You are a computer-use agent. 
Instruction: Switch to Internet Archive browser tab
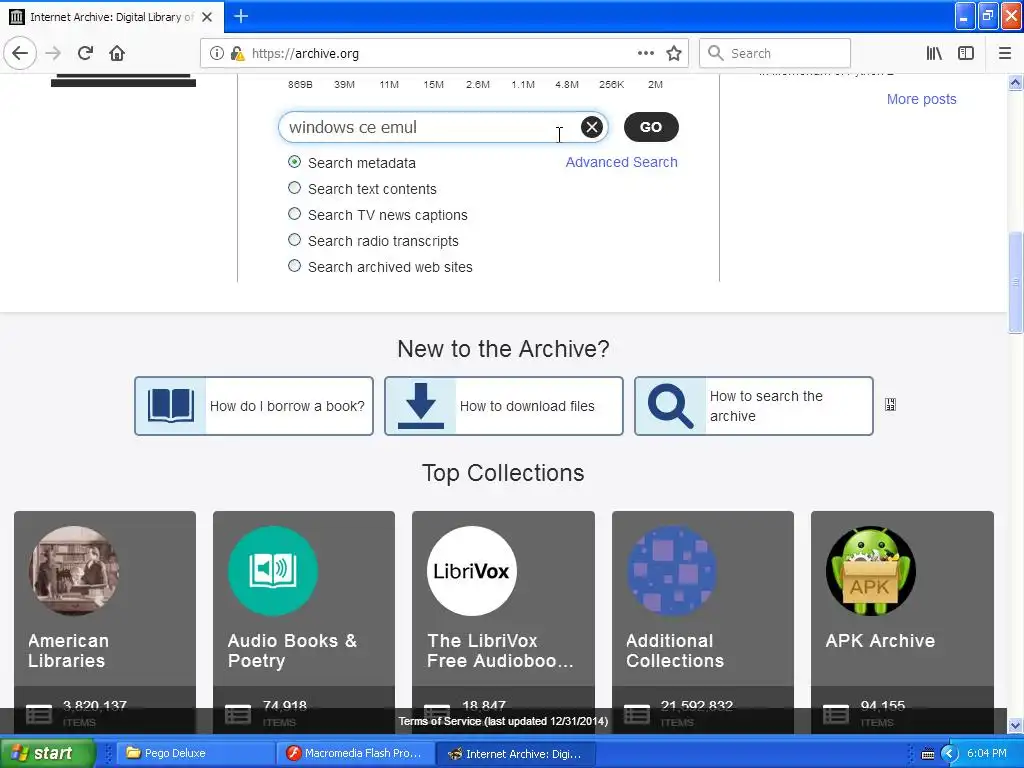(112, 17)
